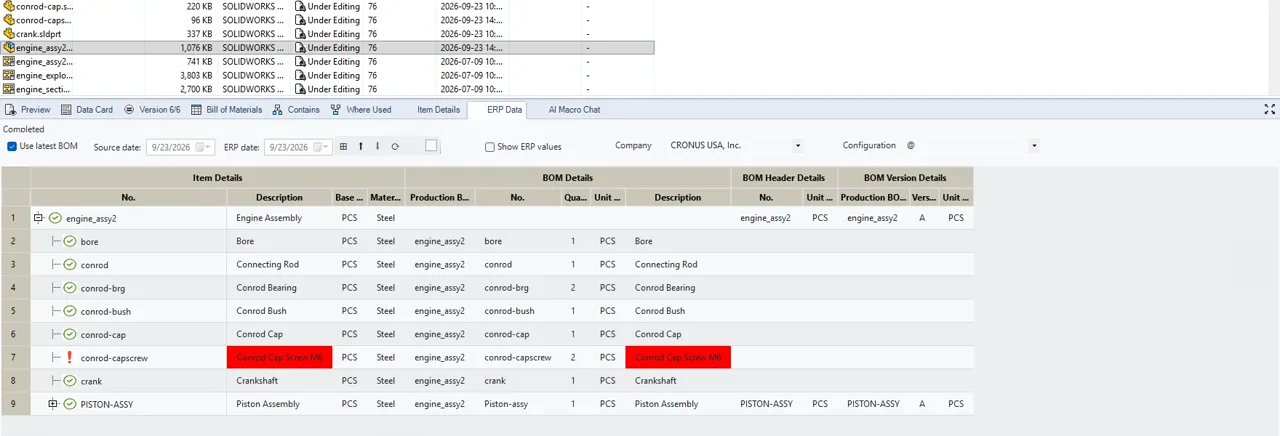Screen dimensions: 1280x436
Task: Open the Source date picker dropdown
Action: pos(207,147)
